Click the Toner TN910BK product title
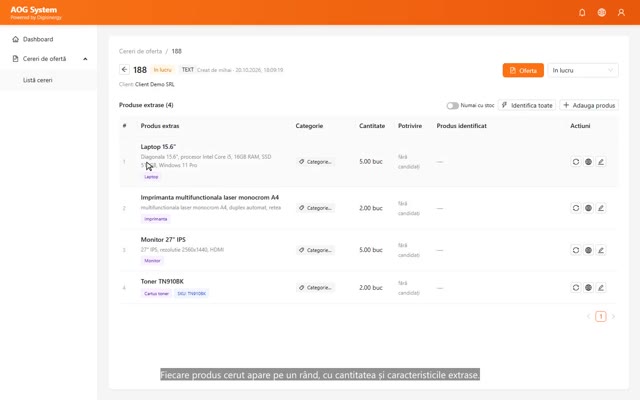 coord(162,281)
